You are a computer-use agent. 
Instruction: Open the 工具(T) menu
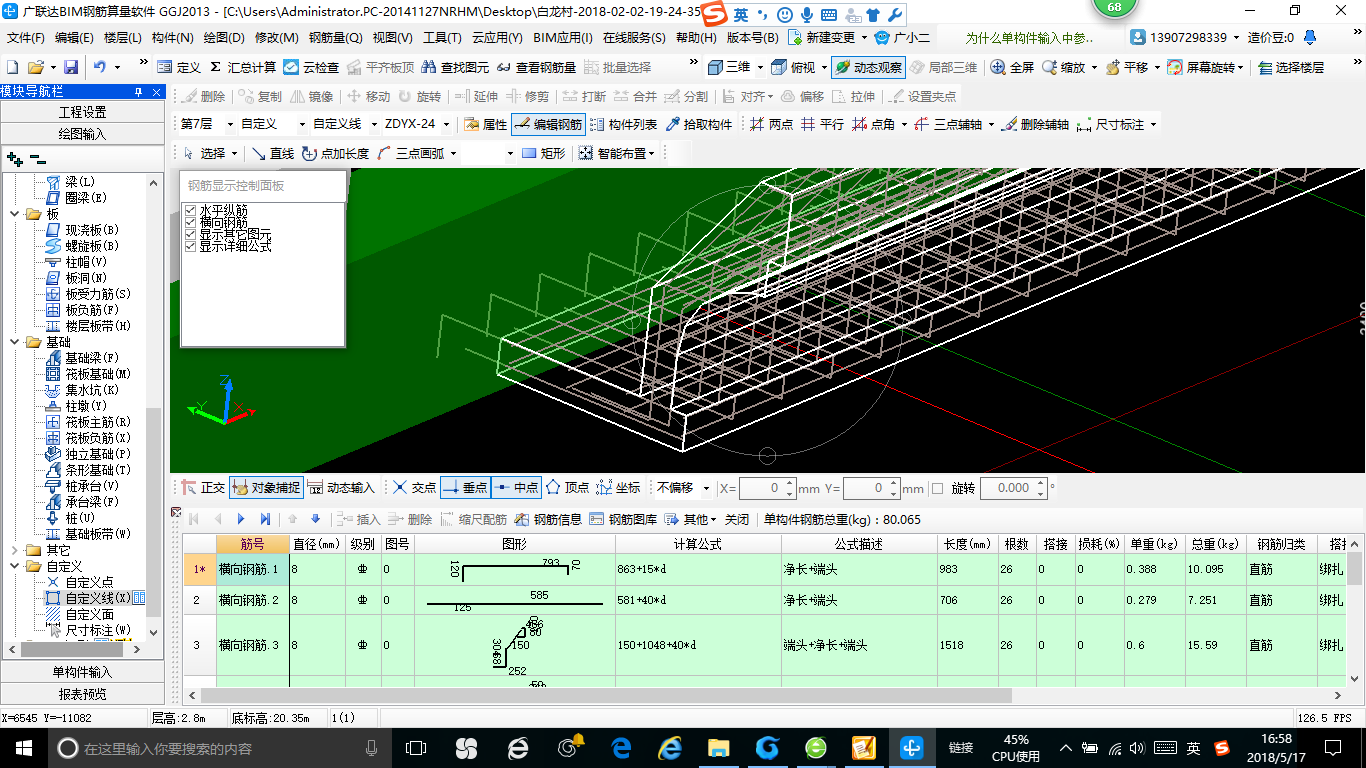click(x=442, y=38)
